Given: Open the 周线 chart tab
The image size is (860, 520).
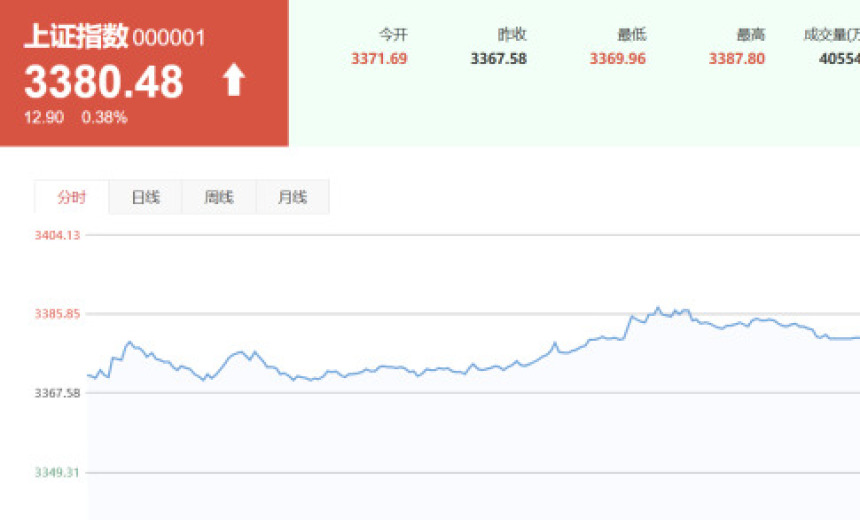Looking at the screenshot, I should 219,197.
